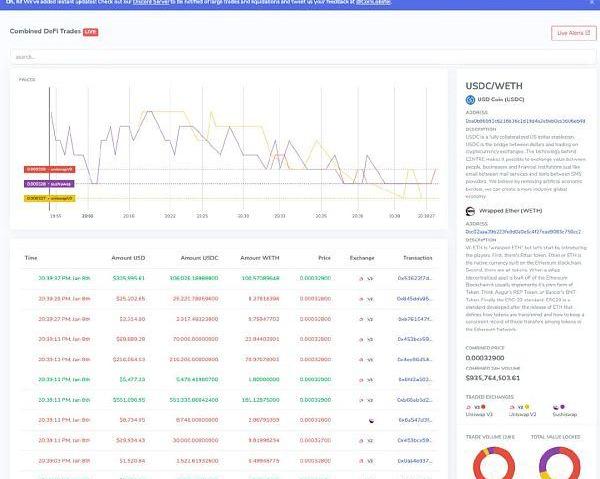Click the 20:39:27 PM timestamp in the trades table
Screen dimensions: 600x479
(64, 319)
